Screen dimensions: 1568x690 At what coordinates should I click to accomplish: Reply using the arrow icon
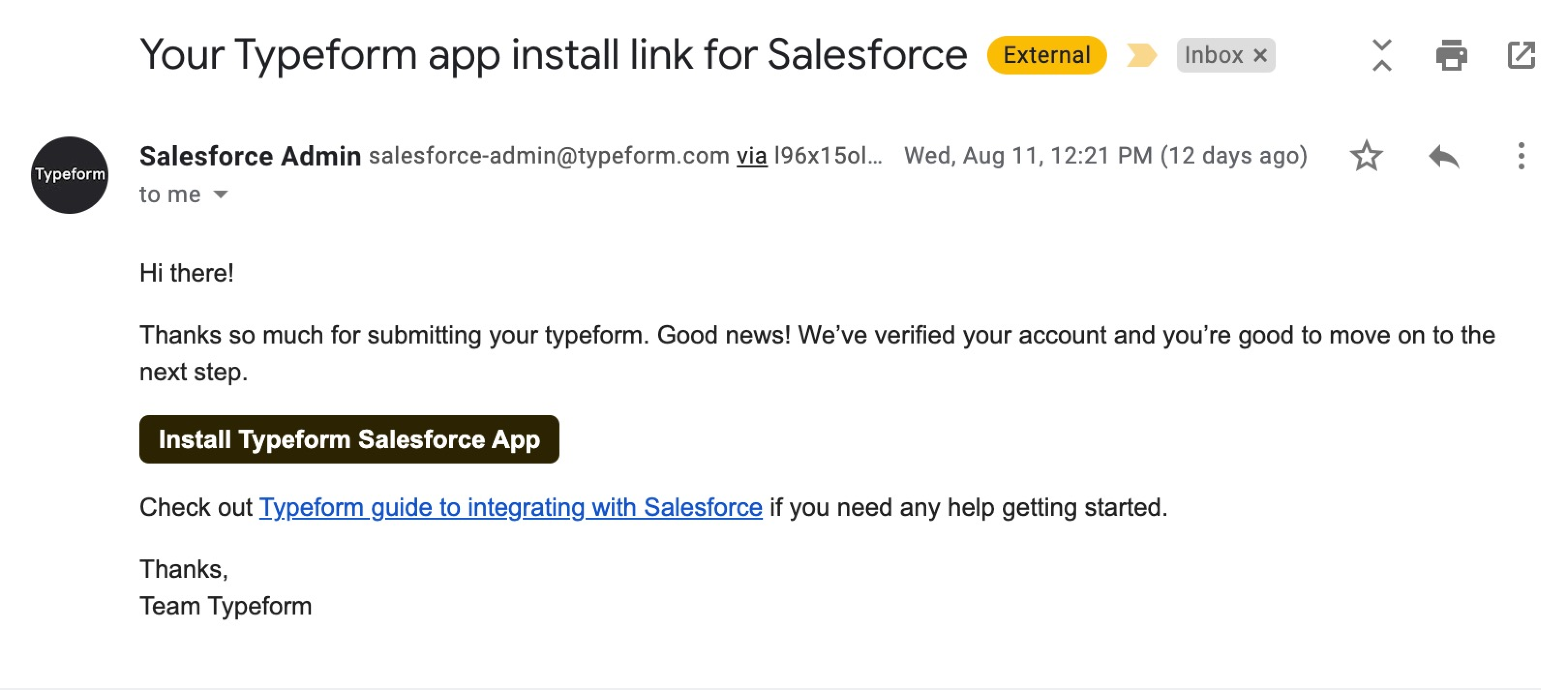coord(1444,156)
